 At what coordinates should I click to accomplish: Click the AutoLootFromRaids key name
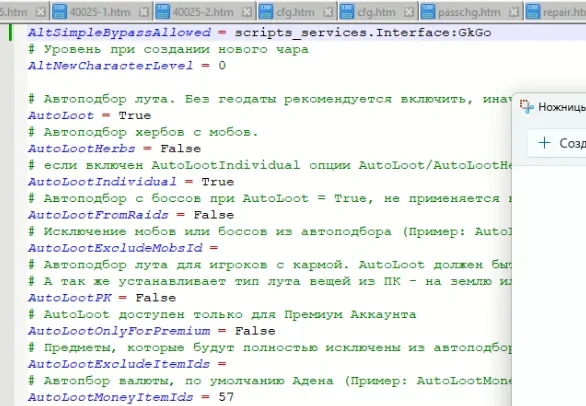pyautogui.click(x=98, y=215)
